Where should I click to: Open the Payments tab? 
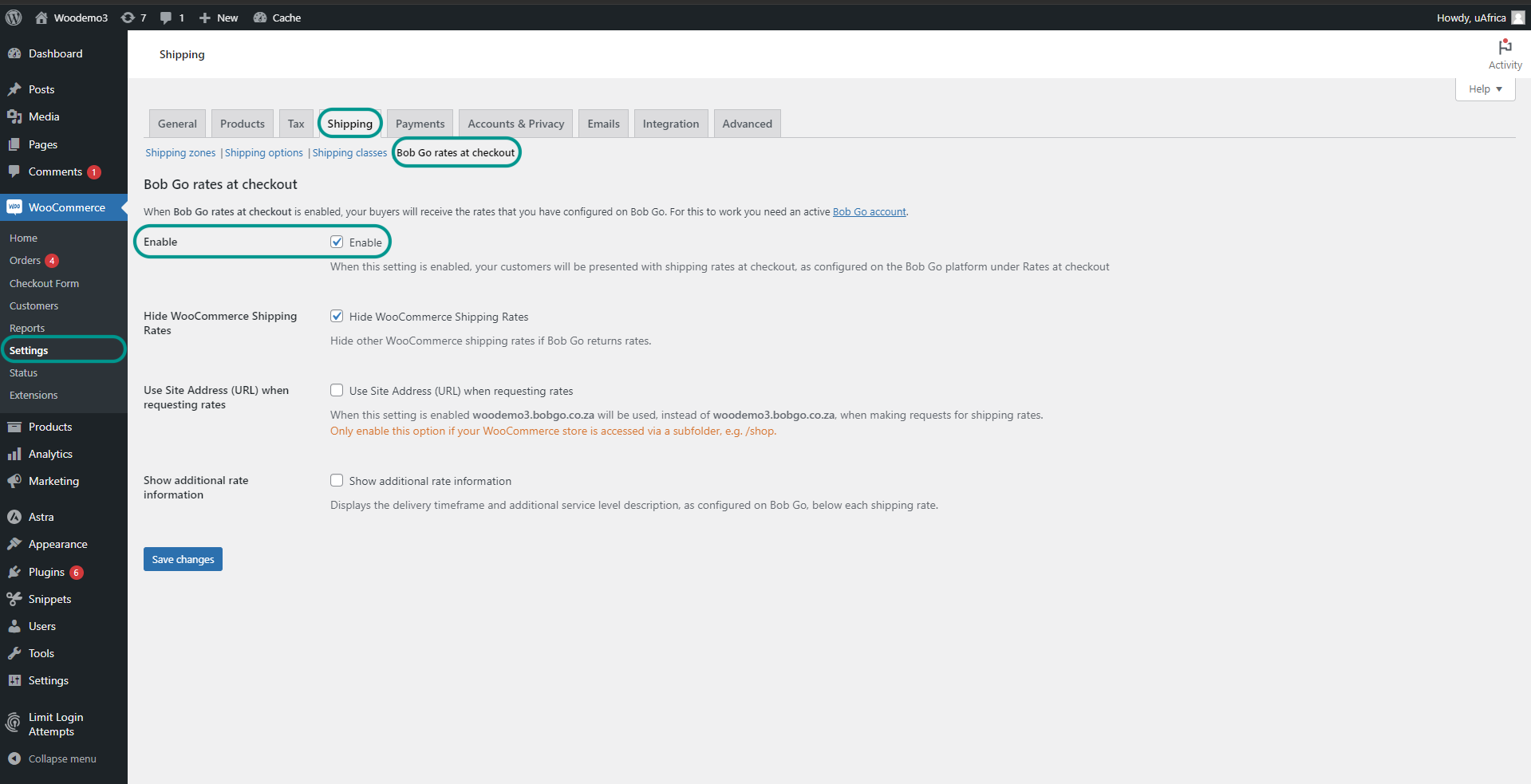(x=420, y=124)
